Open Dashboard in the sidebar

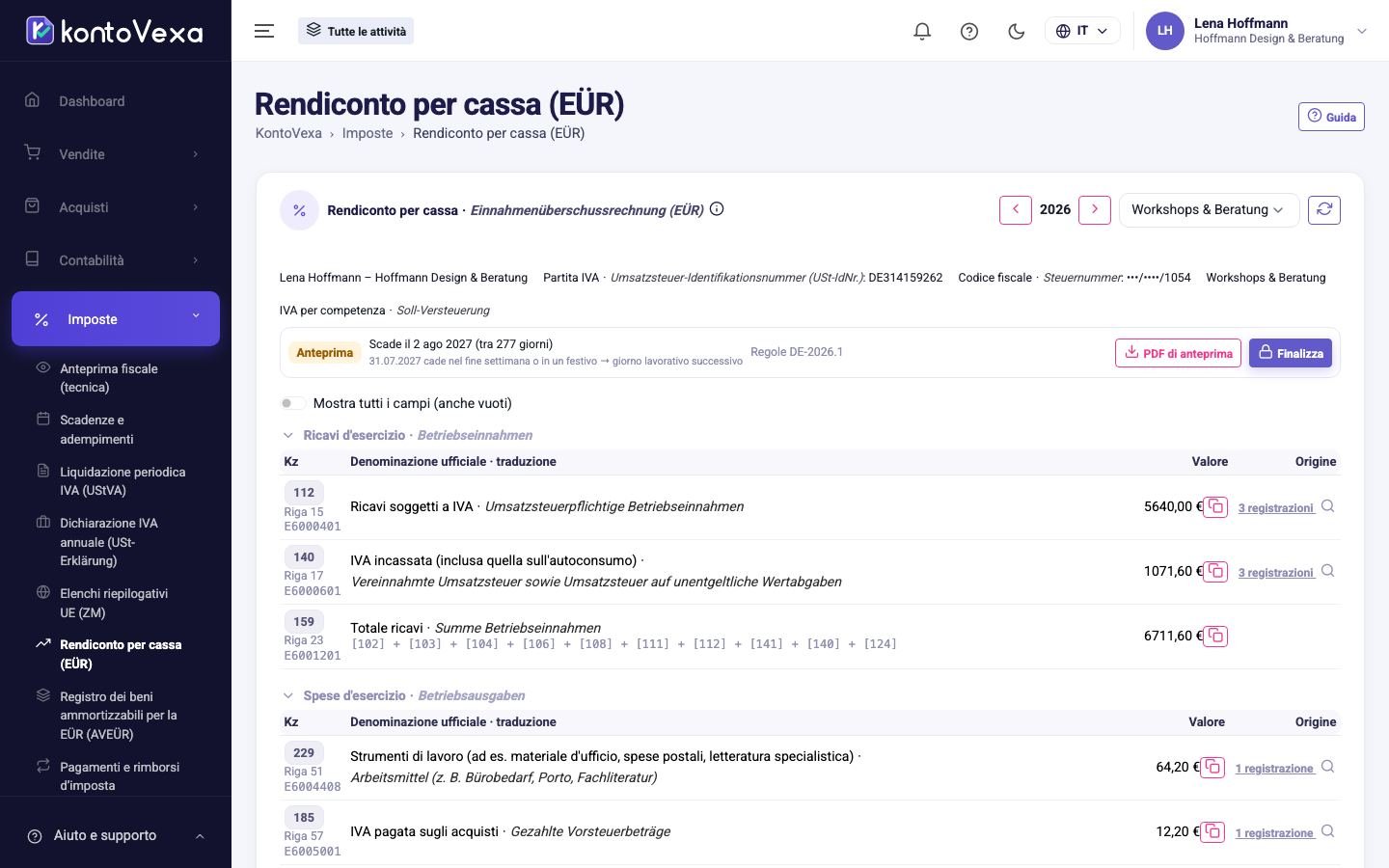tap(116, 101)
